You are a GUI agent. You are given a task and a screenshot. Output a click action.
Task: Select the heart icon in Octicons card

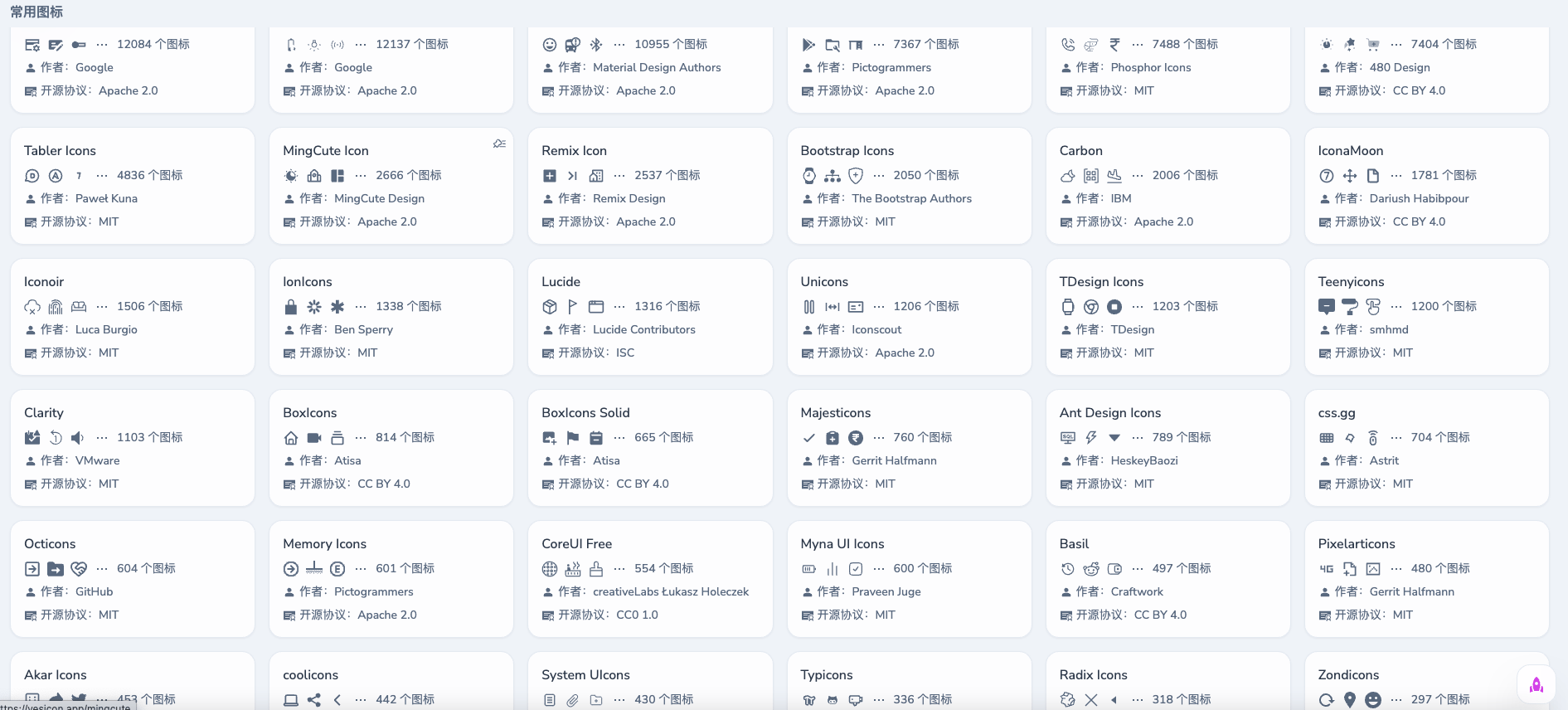(79, 569)
